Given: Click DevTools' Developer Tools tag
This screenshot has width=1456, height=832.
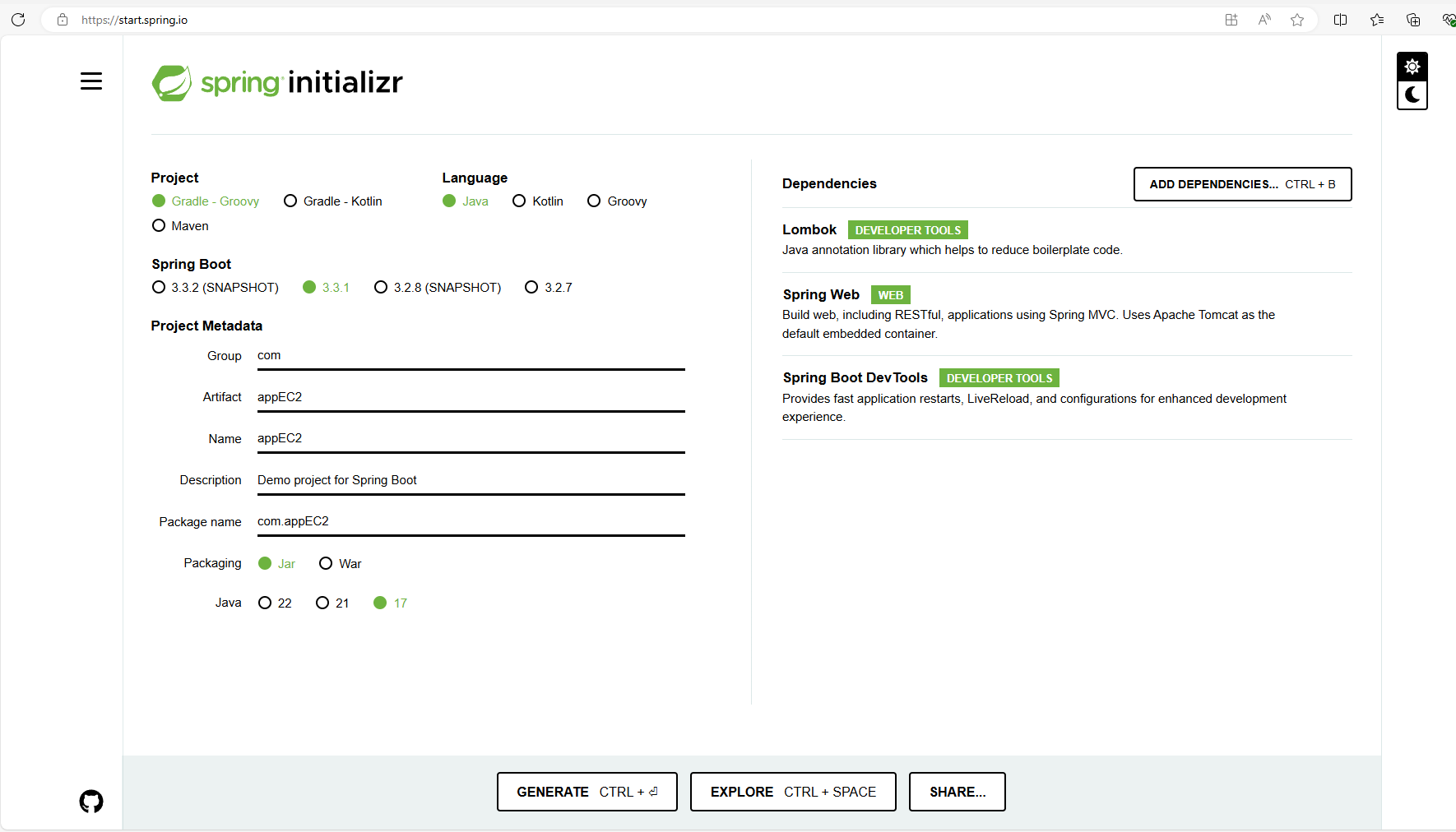Looking at the screenshot, I should click(999, 378).
